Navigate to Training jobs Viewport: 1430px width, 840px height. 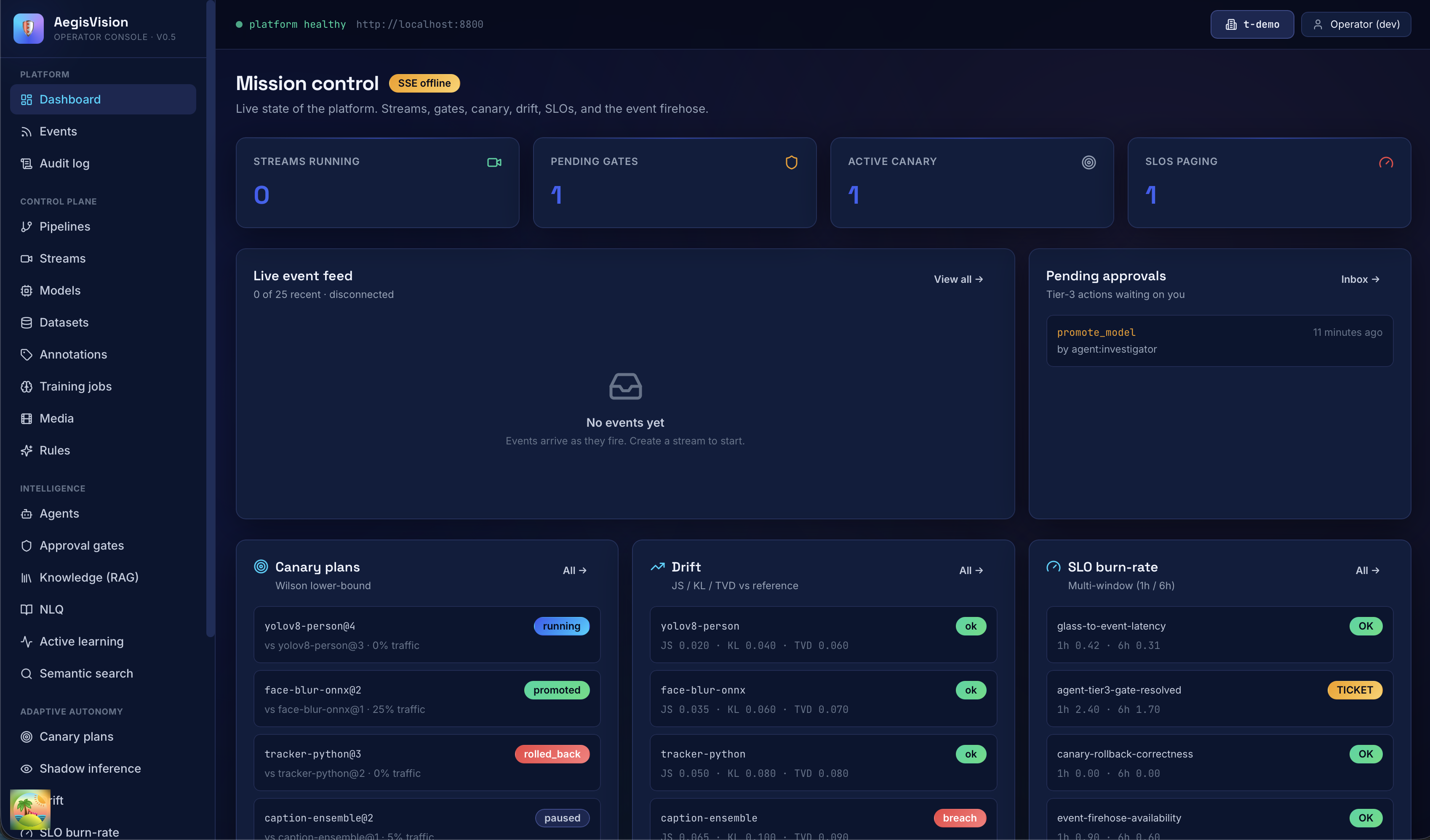coord(103,386)
